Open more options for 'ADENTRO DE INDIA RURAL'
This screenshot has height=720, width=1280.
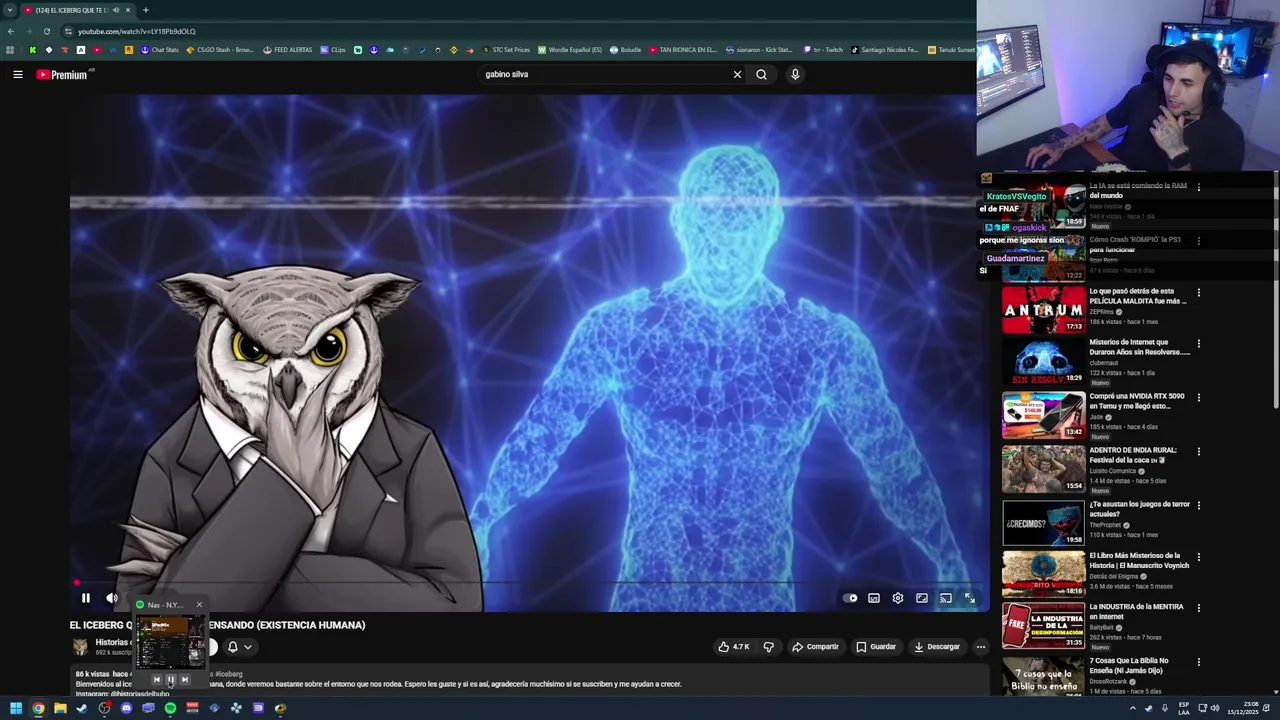pyautogui.click(x=1199, y=452)
